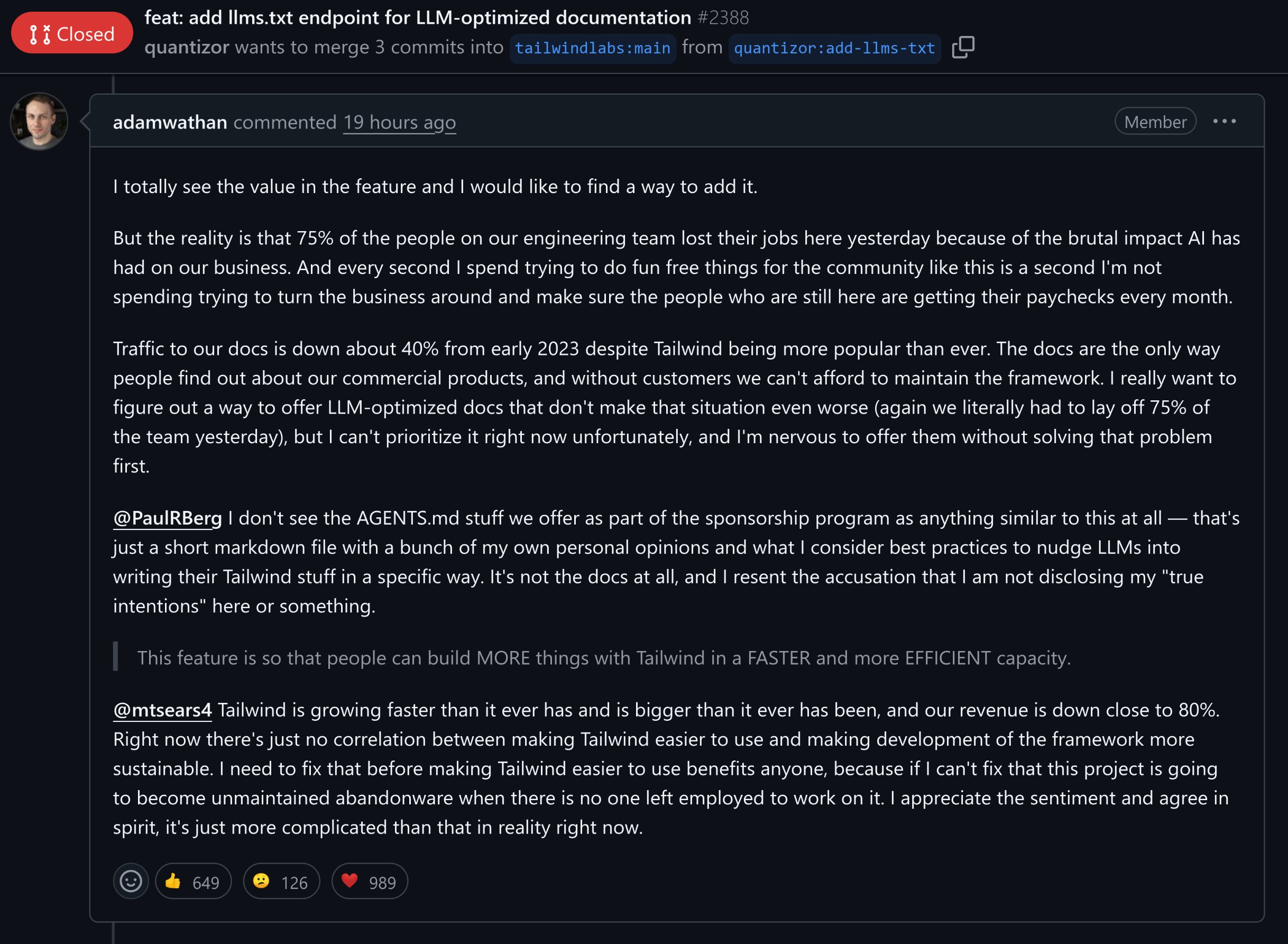Click the '19 hours ago' timestamp permalink
1288x944 pixels.
(399, 122)
